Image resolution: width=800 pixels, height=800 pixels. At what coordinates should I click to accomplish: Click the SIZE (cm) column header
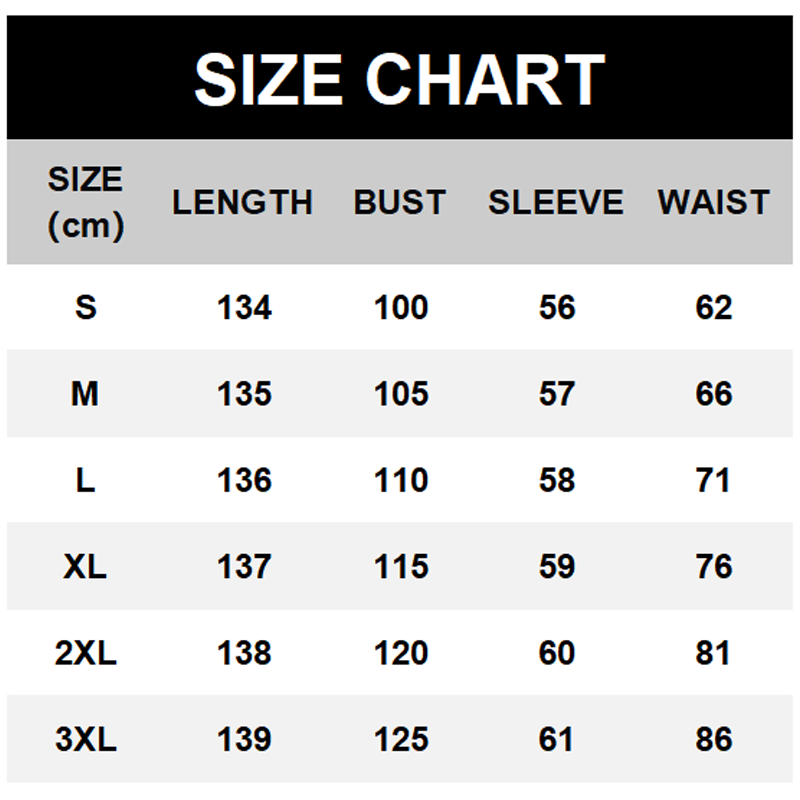[85, 203]
